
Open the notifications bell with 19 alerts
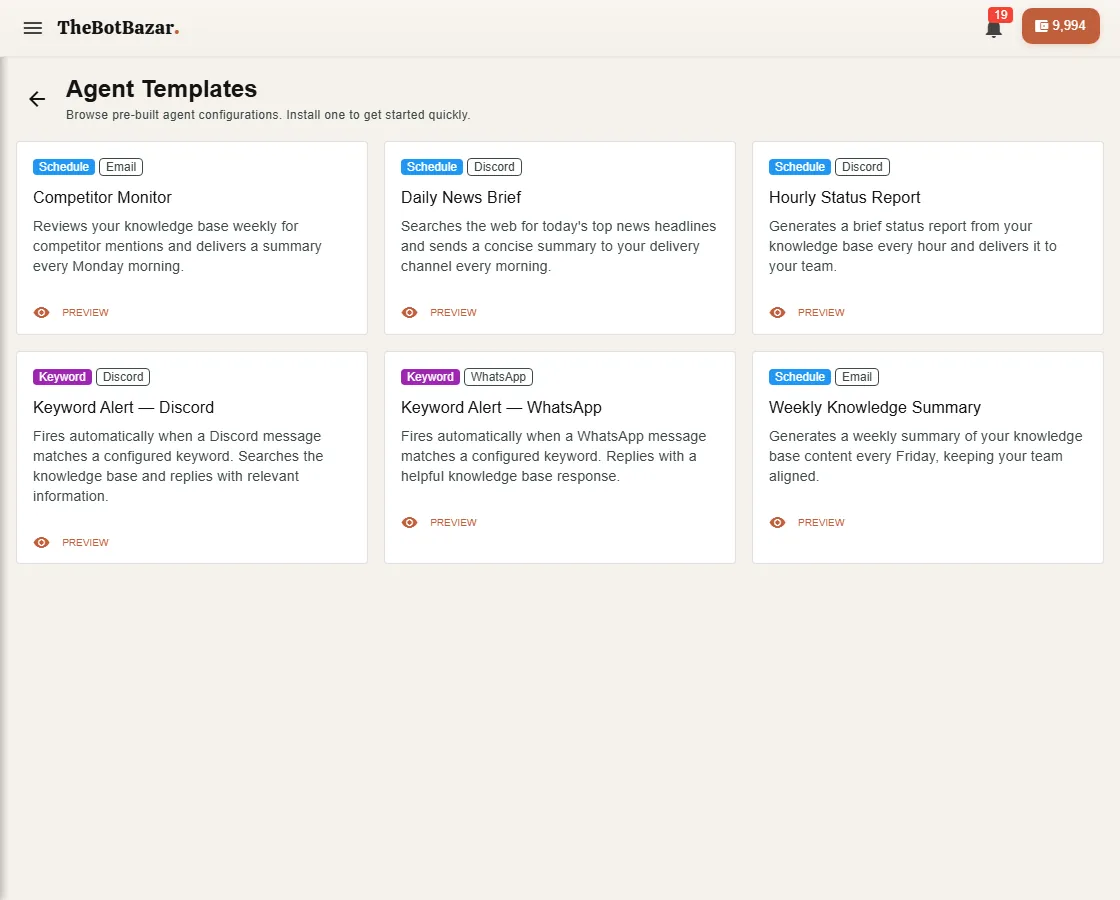click(994, 29)
